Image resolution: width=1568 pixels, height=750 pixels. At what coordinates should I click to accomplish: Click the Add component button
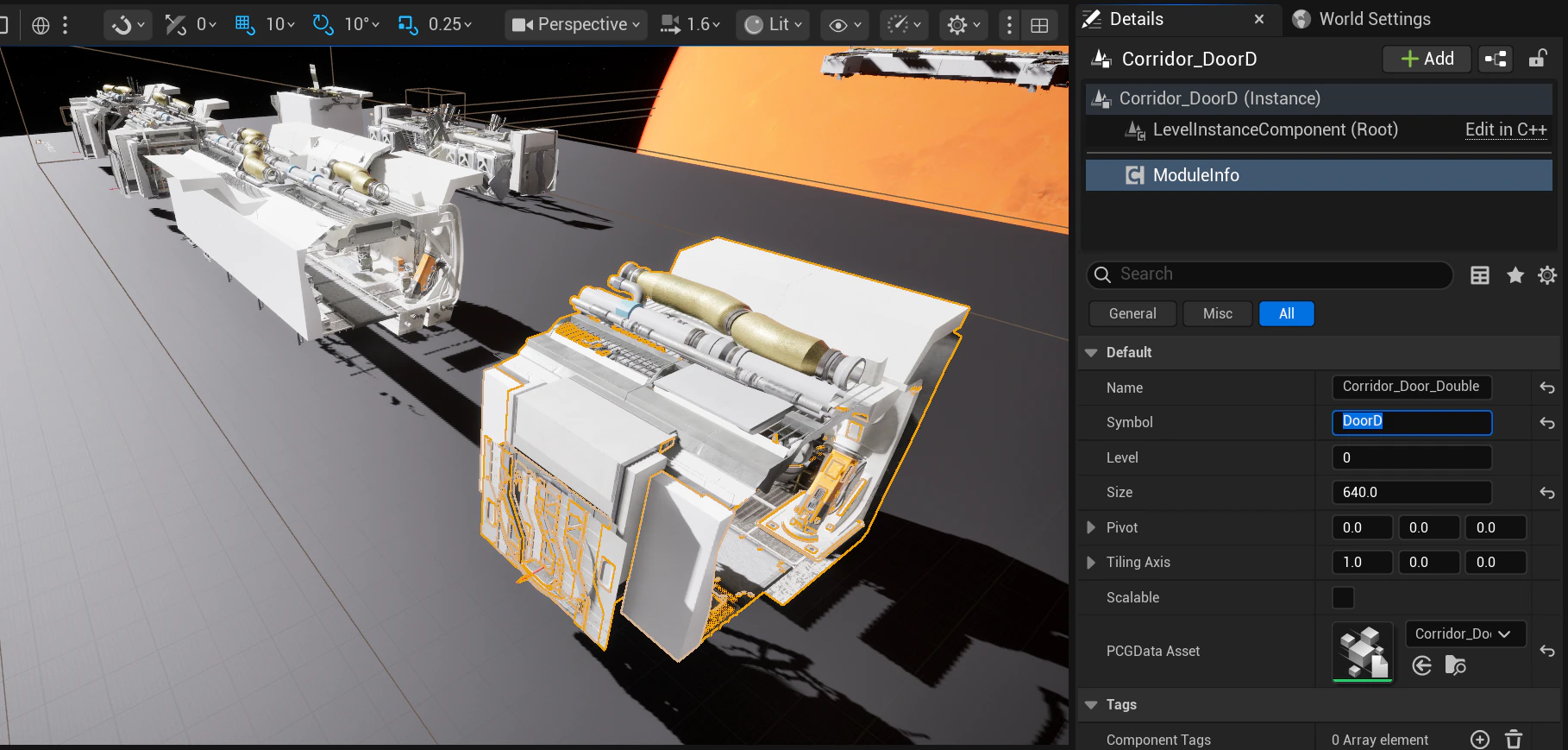[x=1427, y=59]
